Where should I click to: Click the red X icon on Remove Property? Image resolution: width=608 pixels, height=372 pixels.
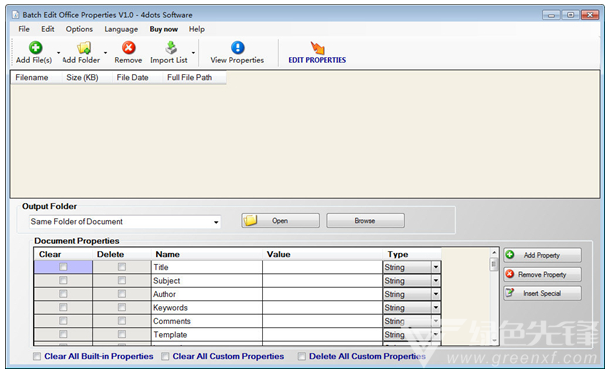click(x=510, y=274)
